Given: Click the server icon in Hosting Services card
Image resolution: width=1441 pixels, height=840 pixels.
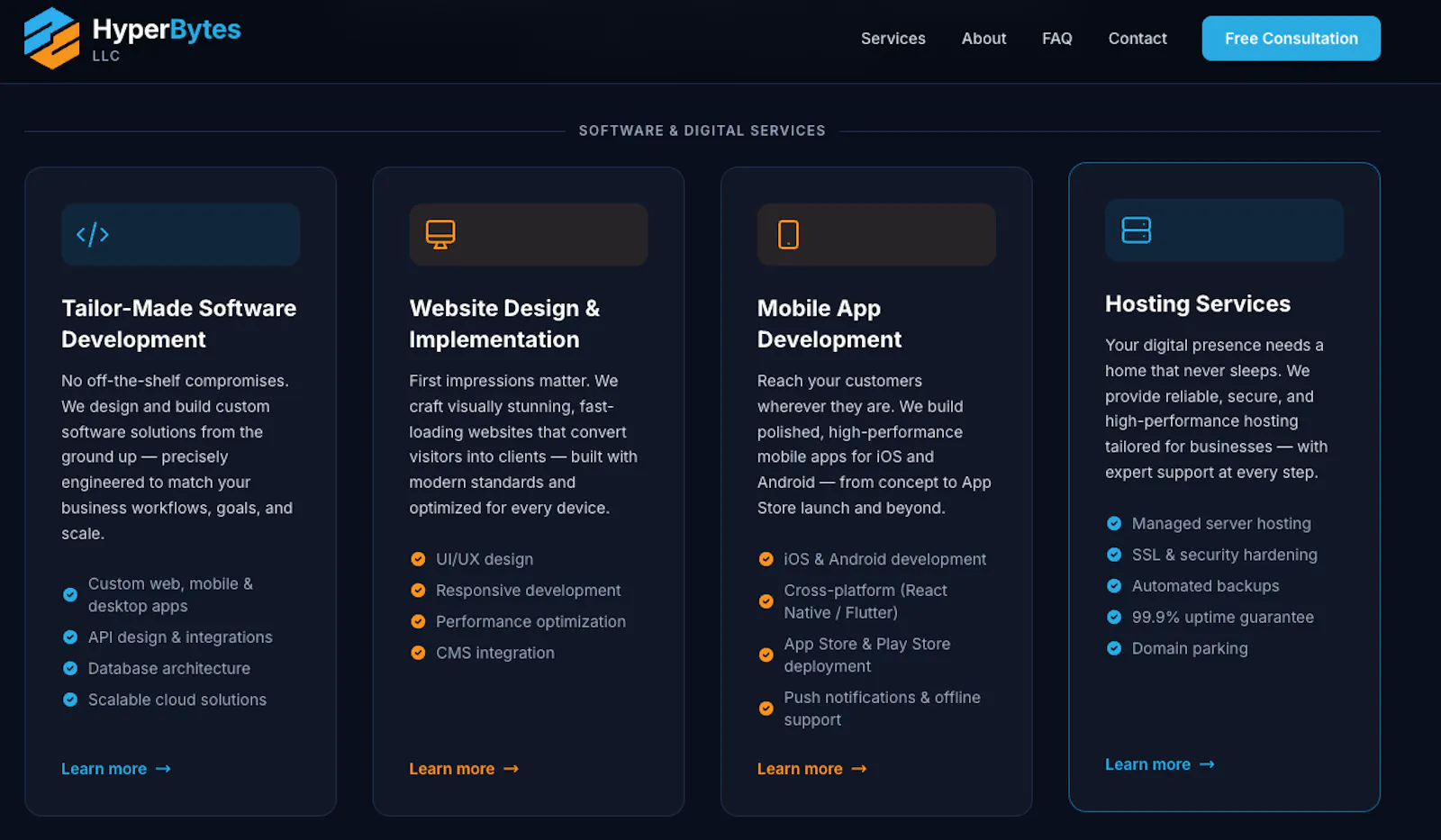Looking at the screenshot, I should click(1137, 230).
